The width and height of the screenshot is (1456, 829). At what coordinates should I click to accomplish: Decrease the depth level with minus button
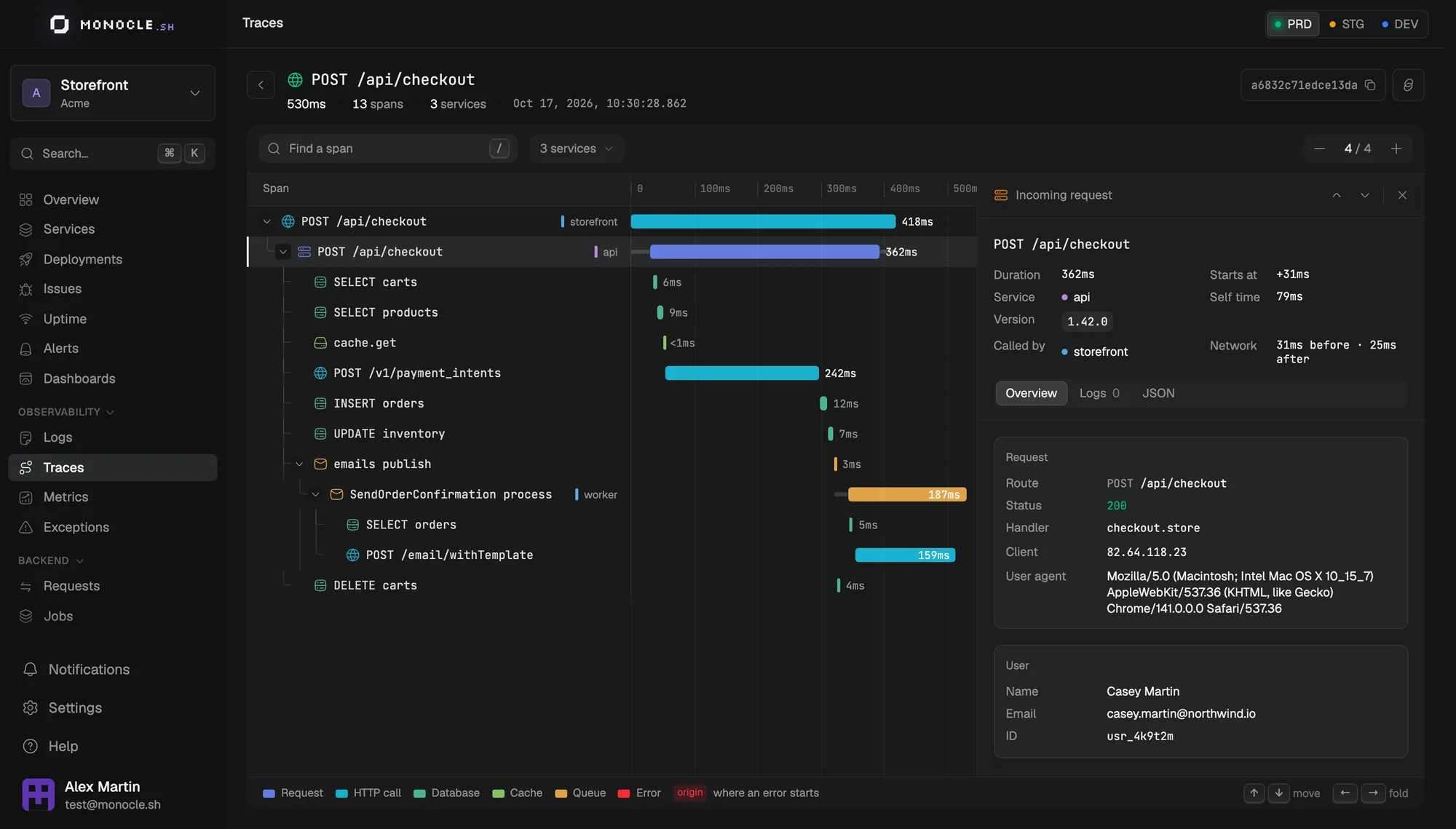point(1319,148)
